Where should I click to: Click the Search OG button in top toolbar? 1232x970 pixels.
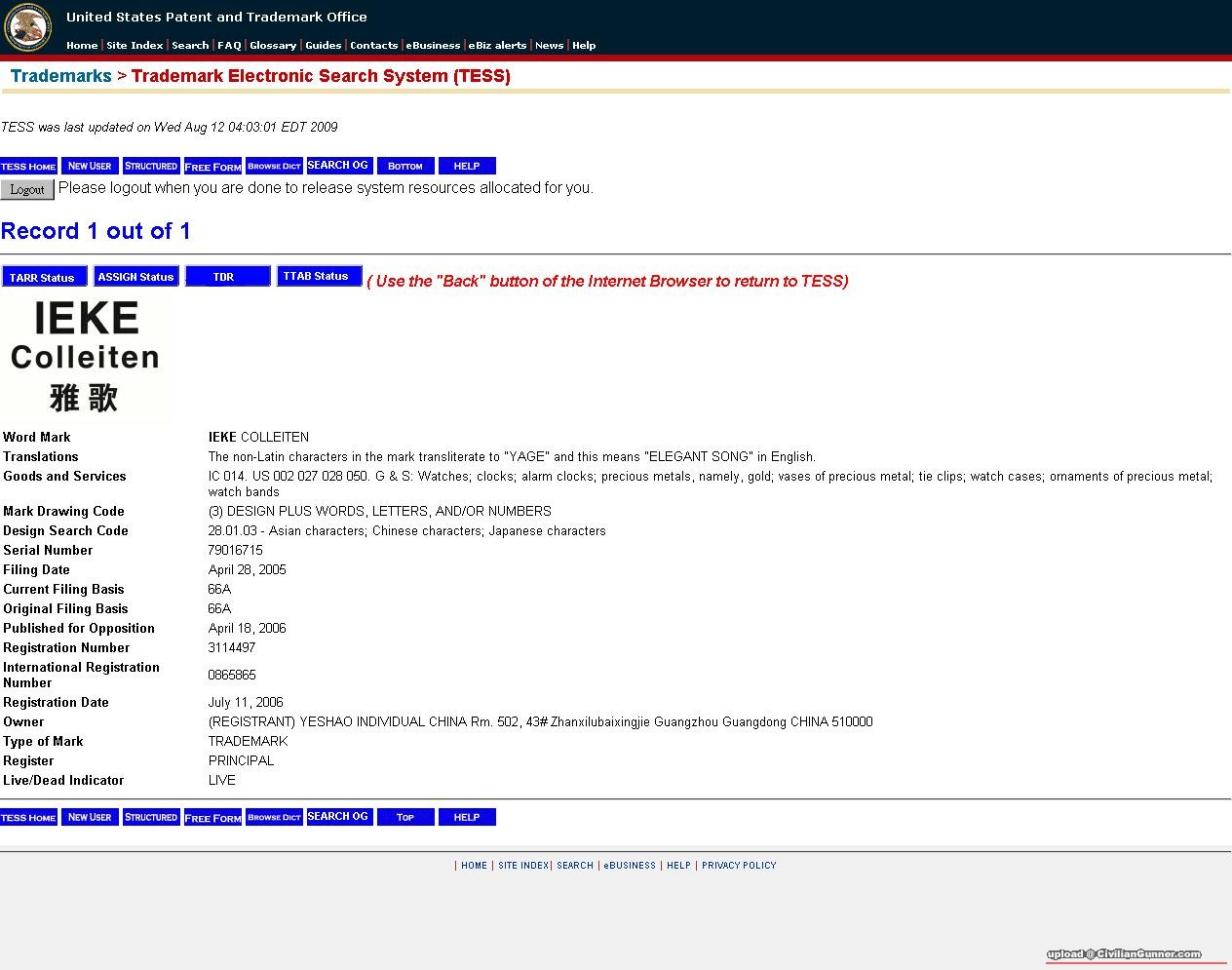pyautogui.click(x=338, y=166)
